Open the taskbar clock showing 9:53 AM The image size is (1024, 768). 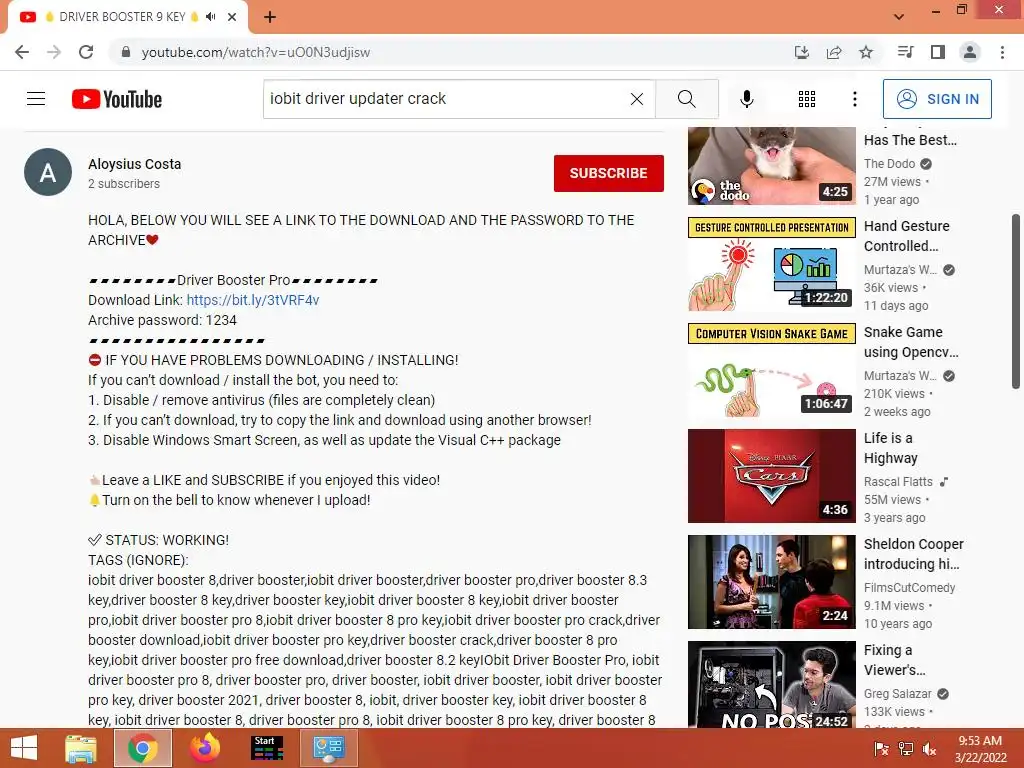pyautogui.click(x=980, y=749)
